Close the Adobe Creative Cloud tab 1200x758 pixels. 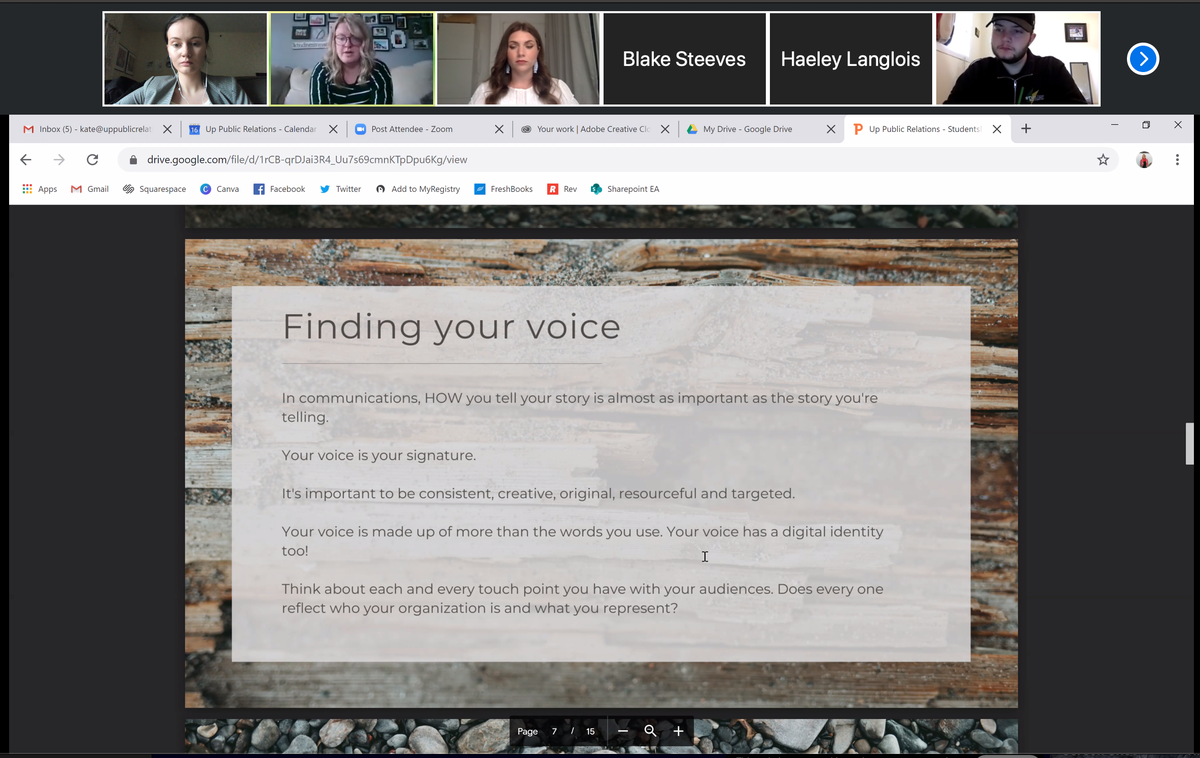(x=665, y=129)
